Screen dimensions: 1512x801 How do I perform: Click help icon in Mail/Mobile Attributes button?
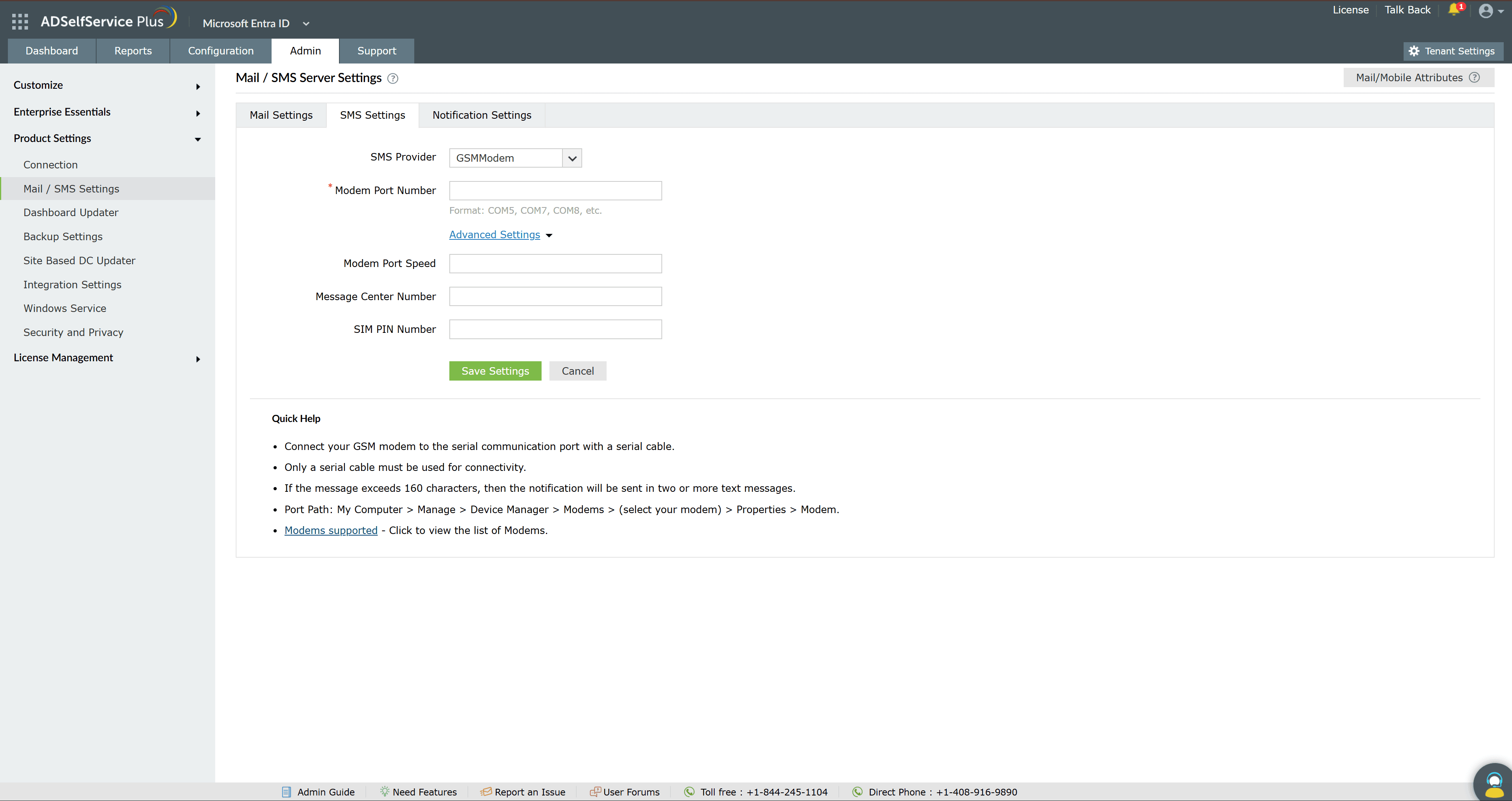1475,78
